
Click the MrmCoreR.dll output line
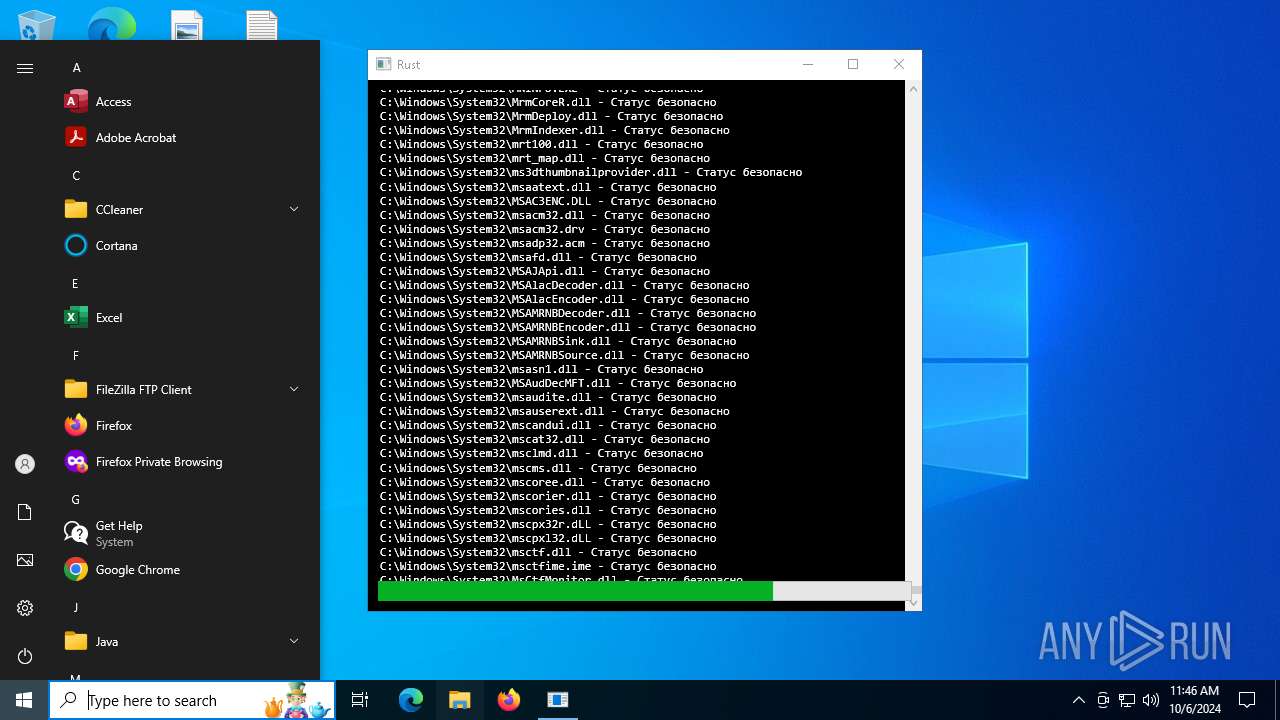tap(548, 102)
